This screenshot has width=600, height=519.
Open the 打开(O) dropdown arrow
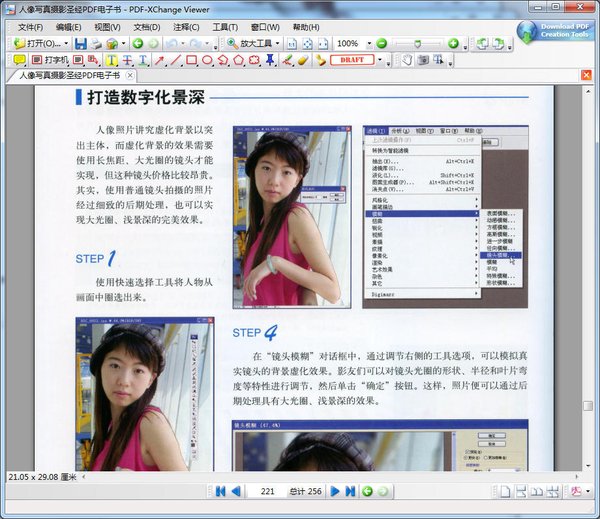click(66, 44)
